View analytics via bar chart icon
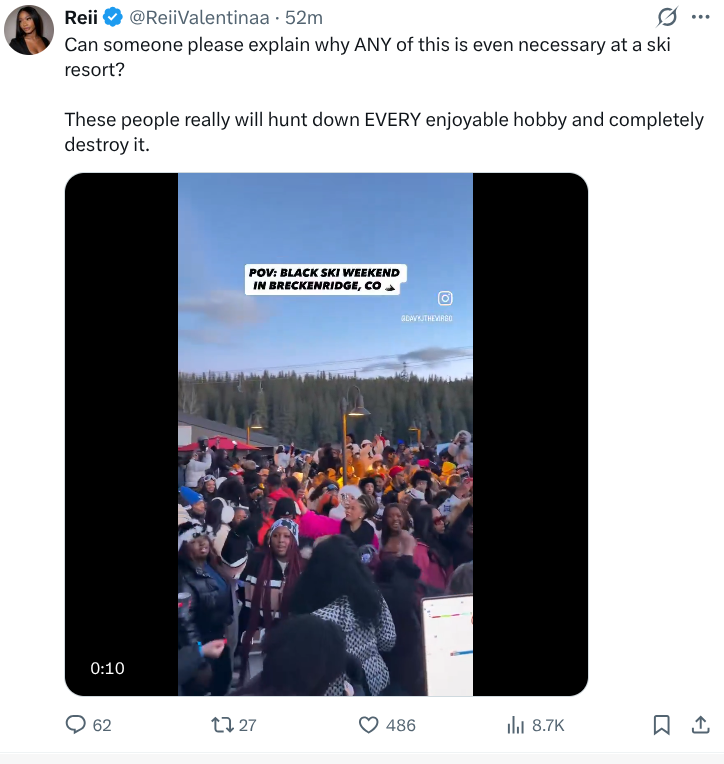Viewport: 724px width, 764px height. [x=515, y=725]
